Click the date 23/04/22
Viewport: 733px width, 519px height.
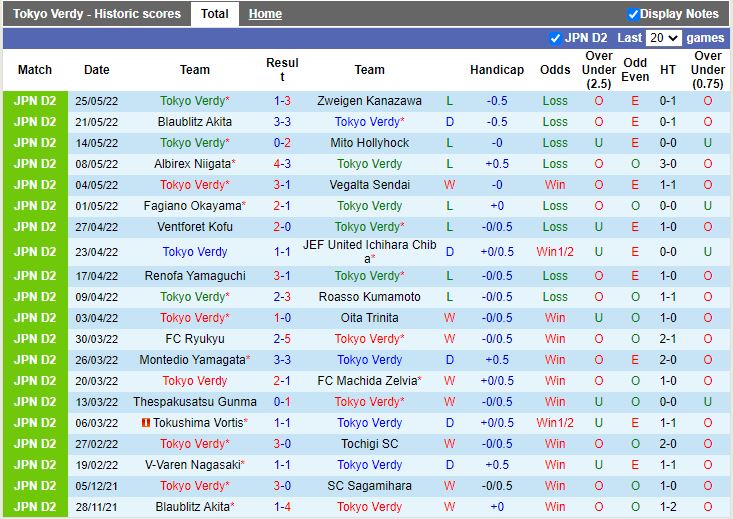click(x=97, y=252)
